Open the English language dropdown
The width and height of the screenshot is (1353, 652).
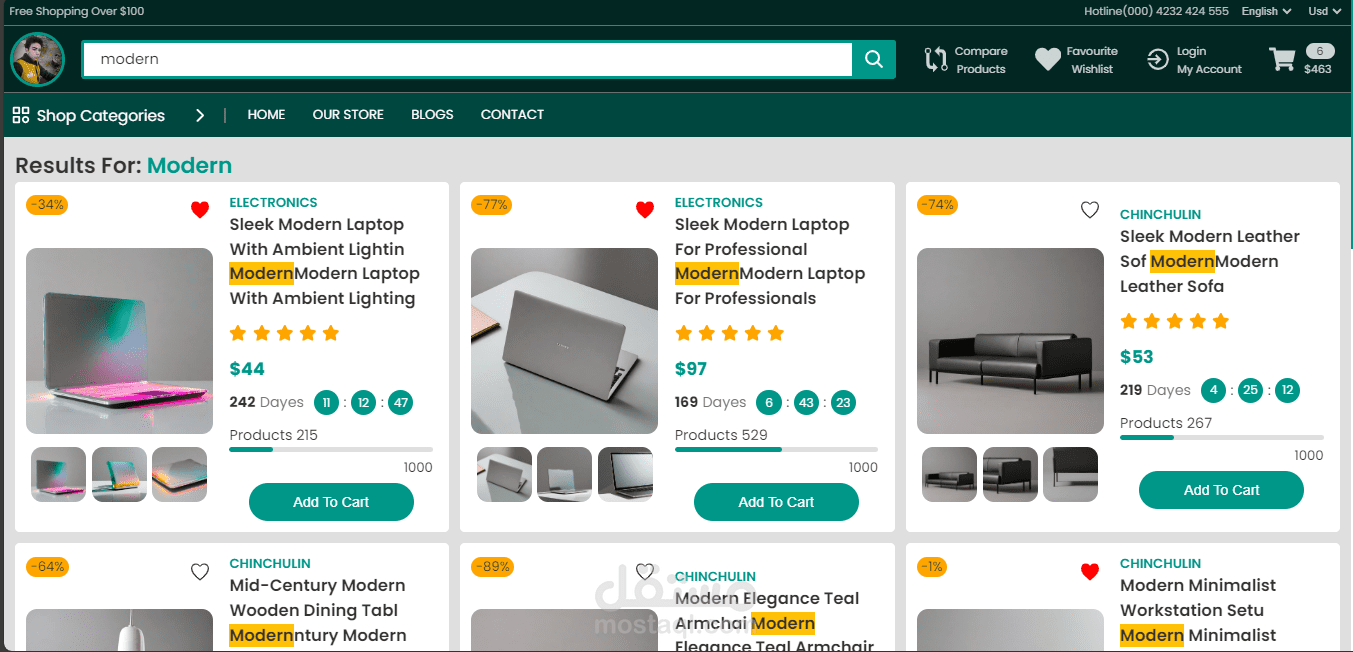pos(1265,11)
